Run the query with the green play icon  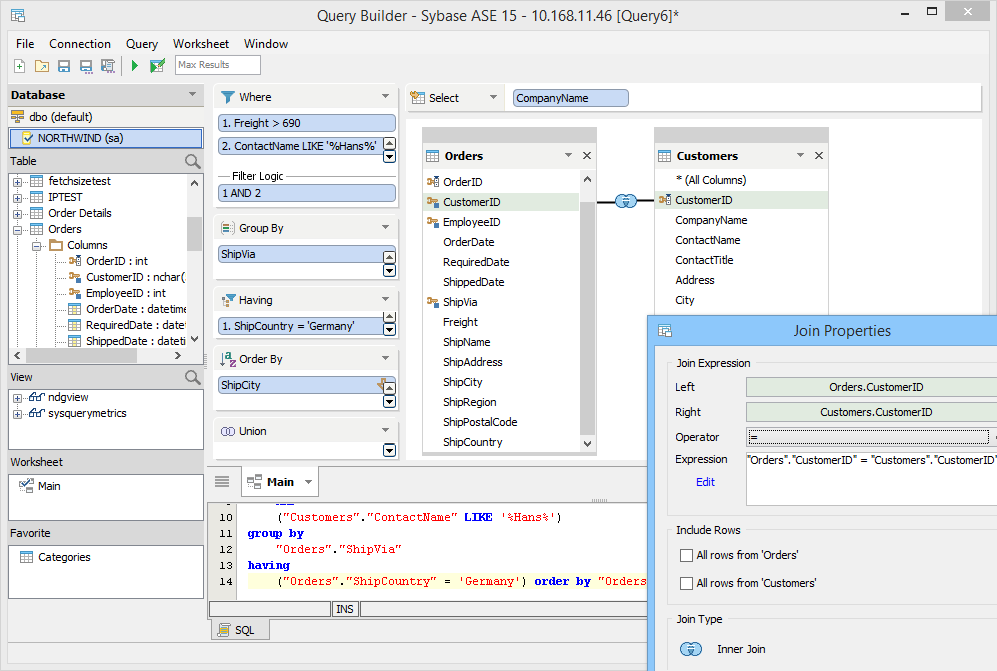(x=134, y=66)
